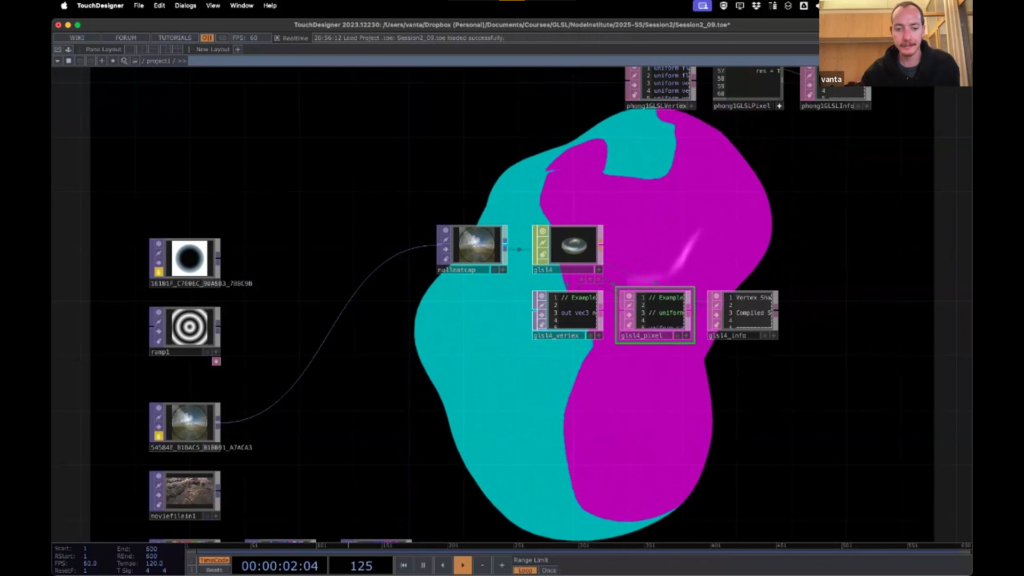Click the add new layout plus button
The width and height of the screenshot is (1024, 576).
point(237,49)
